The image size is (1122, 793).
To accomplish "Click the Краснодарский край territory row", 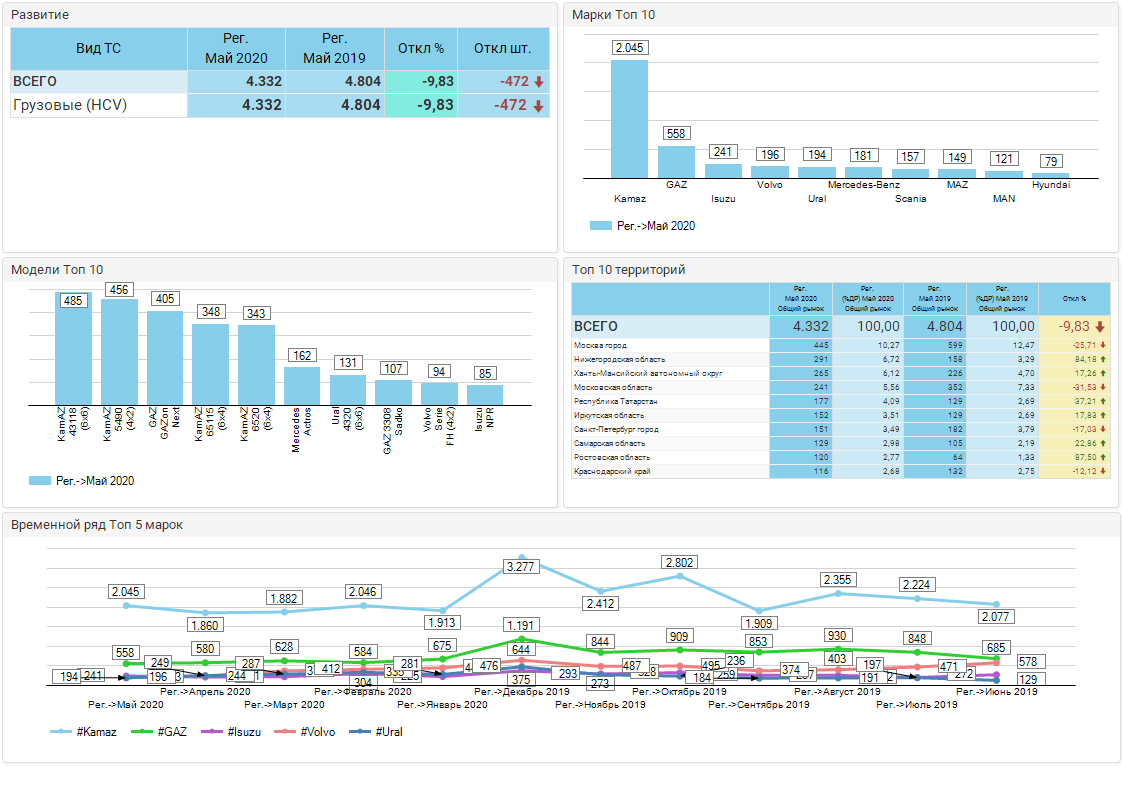I will (841, 472).
